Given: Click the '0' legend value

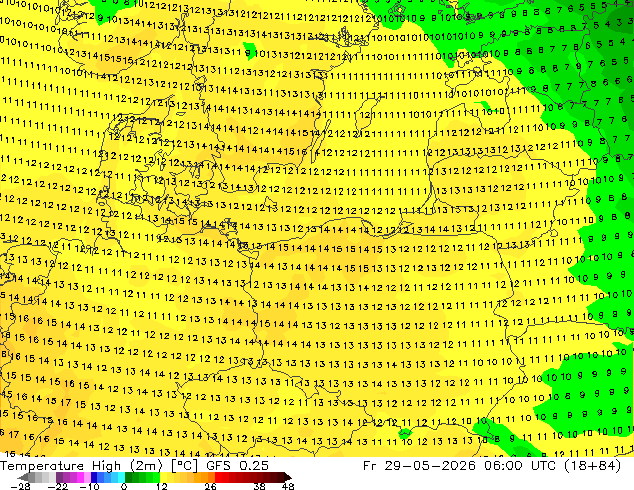Looking at the screenshot, I should [x=124, y=486].
